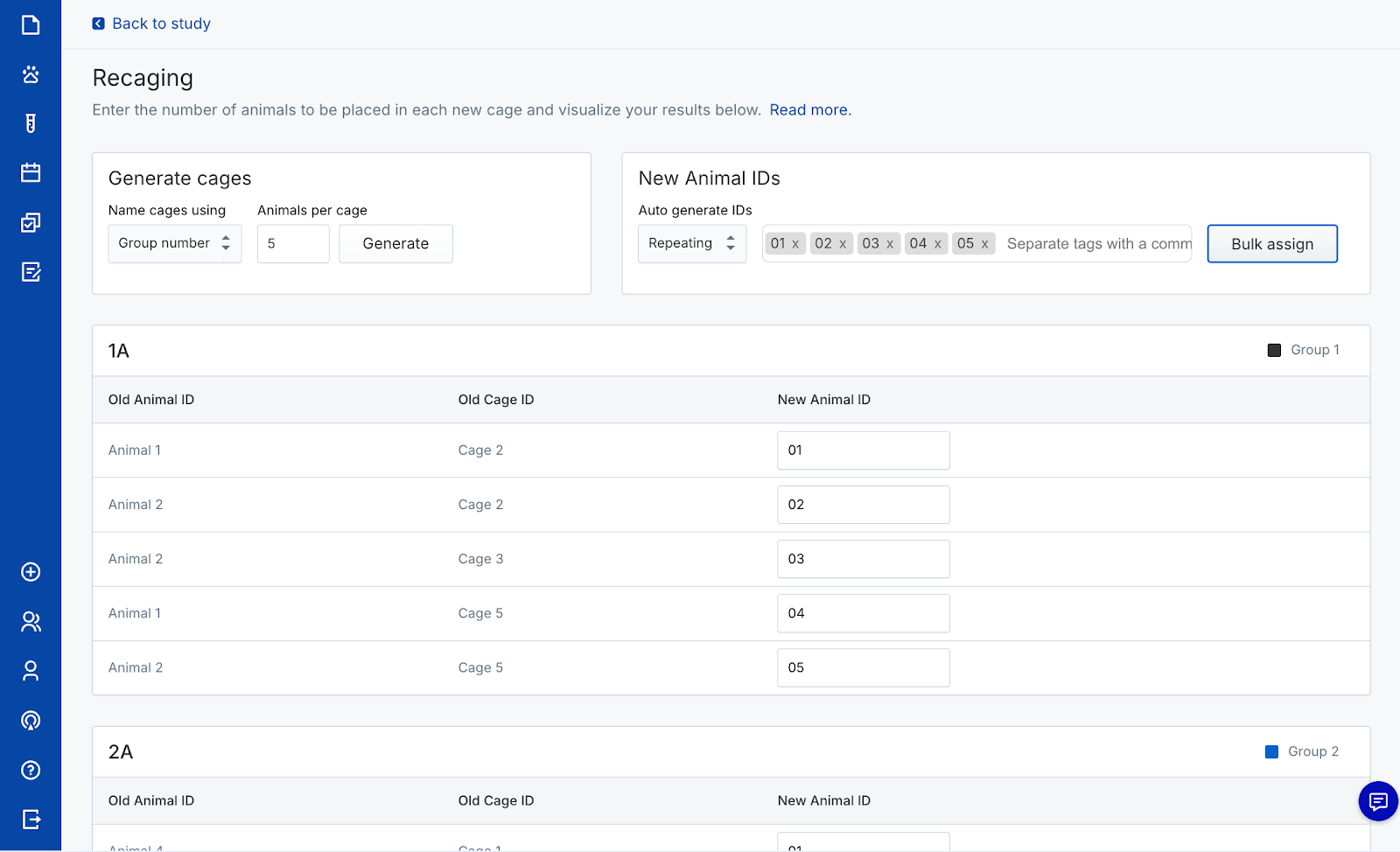Open the Repeating auto generate dropdown
1400x852 pixels.
point(691,243)
